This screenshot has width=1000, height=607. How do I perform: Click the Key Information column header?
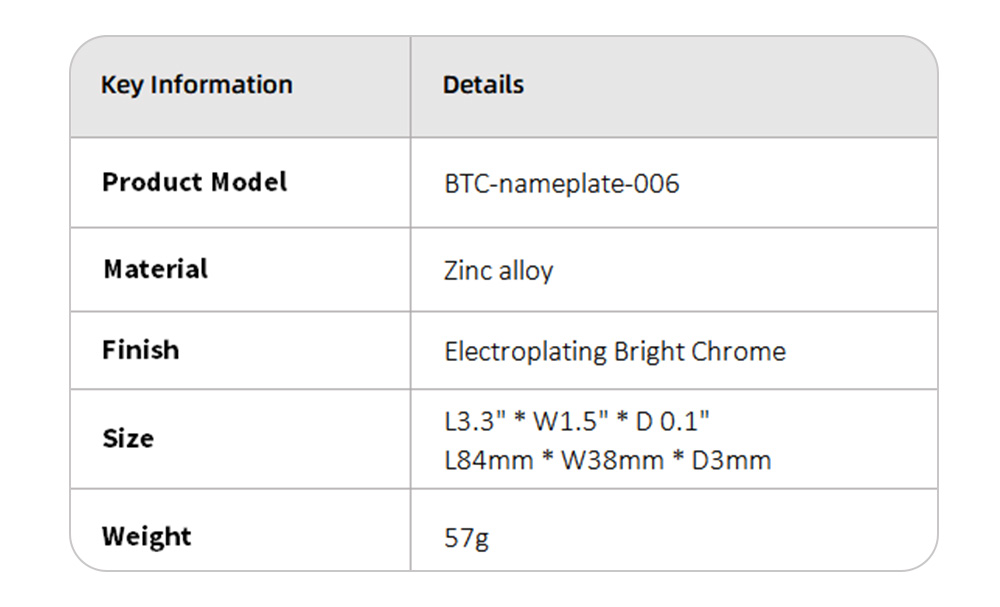click(x=196, y=85)
